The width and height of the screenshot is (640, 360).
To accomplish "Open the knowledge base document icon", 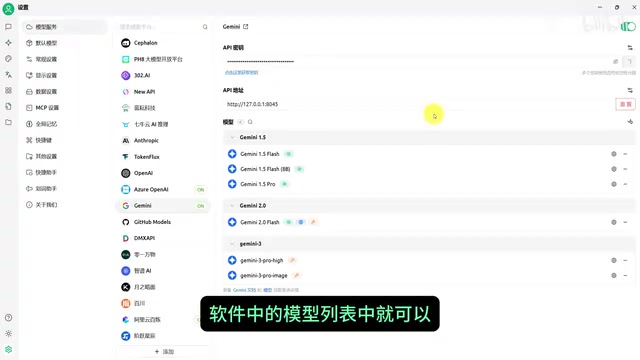I will click(8, 106).
